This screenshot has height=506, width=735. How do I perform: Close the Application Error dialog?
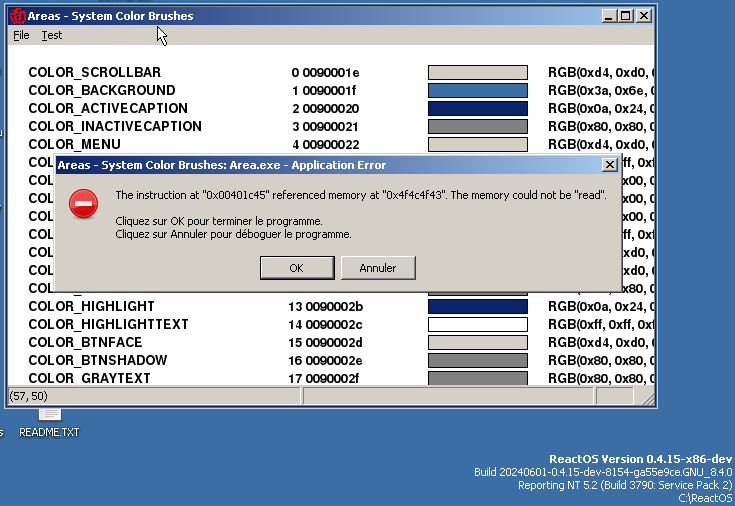point(609,165)
